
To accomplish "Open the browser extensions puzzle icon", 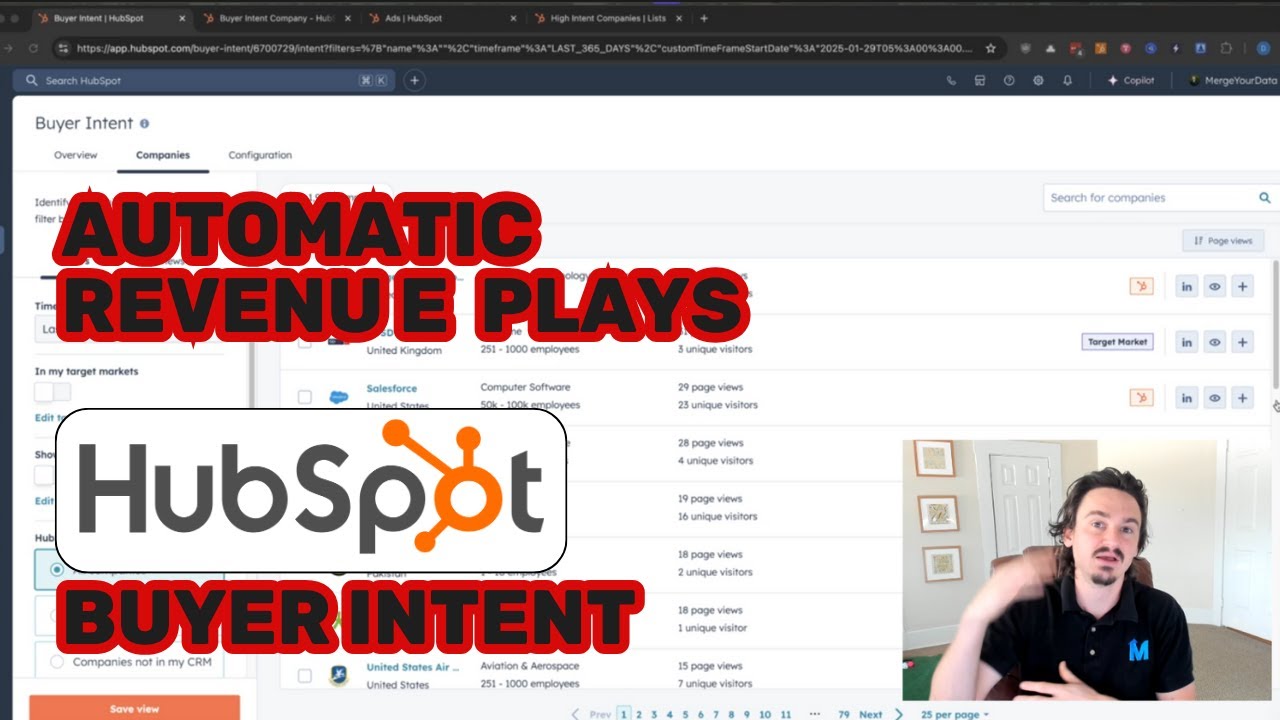I will click(x=1224, y=48).
